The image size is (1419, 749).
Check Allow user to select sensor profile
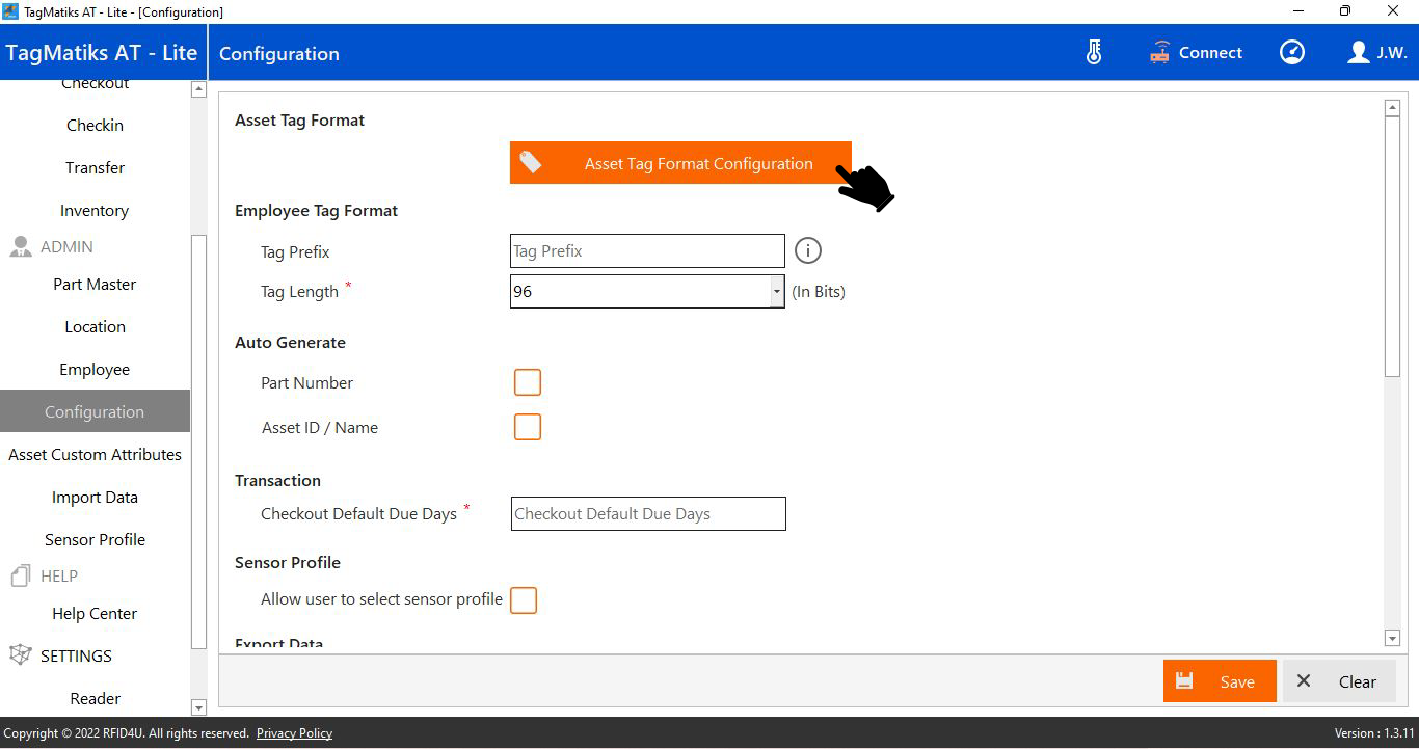pyautogui.click(x=524, y=600)
